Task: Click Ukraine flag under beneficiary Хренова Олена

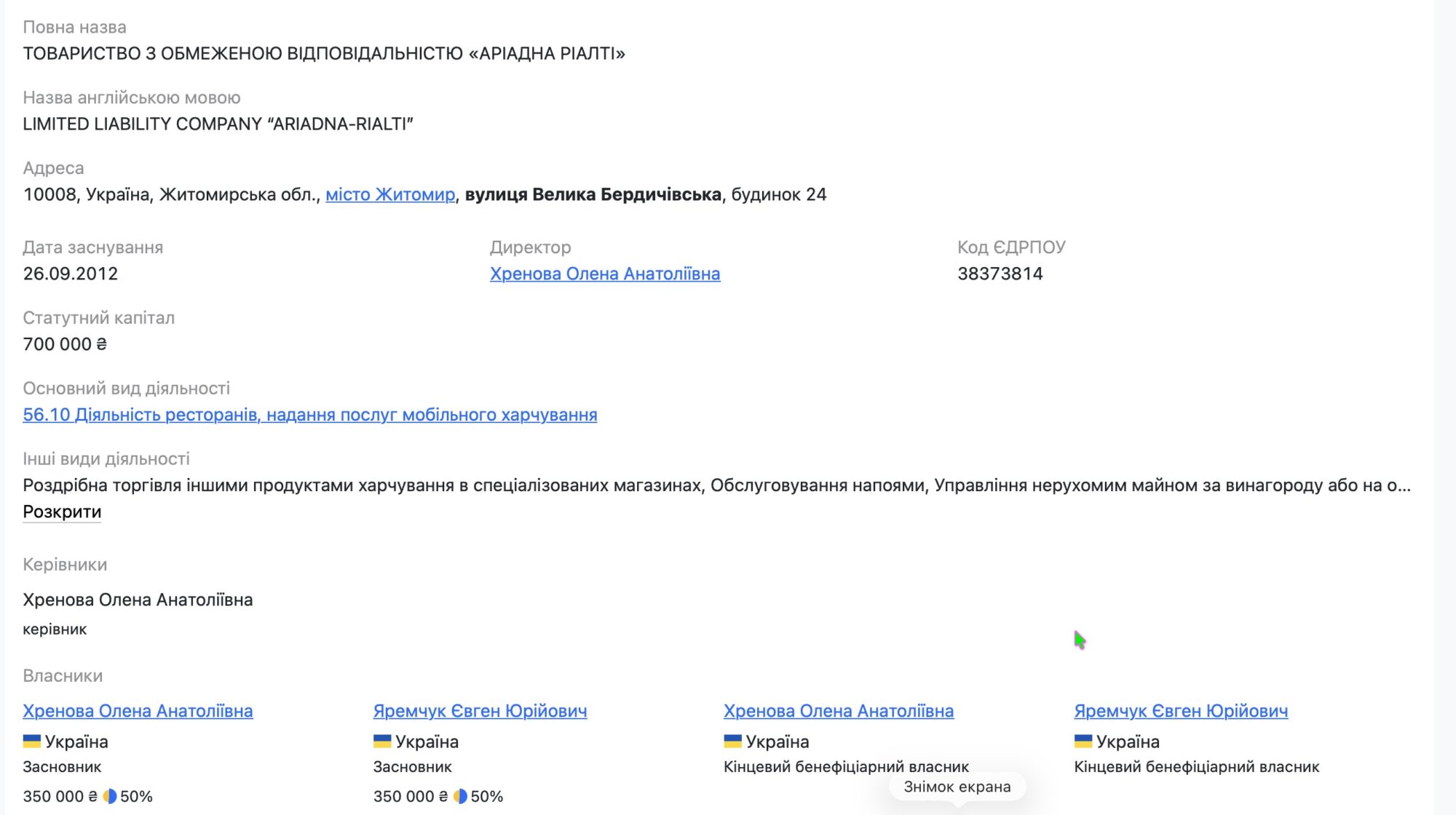Action: (732, 742)
